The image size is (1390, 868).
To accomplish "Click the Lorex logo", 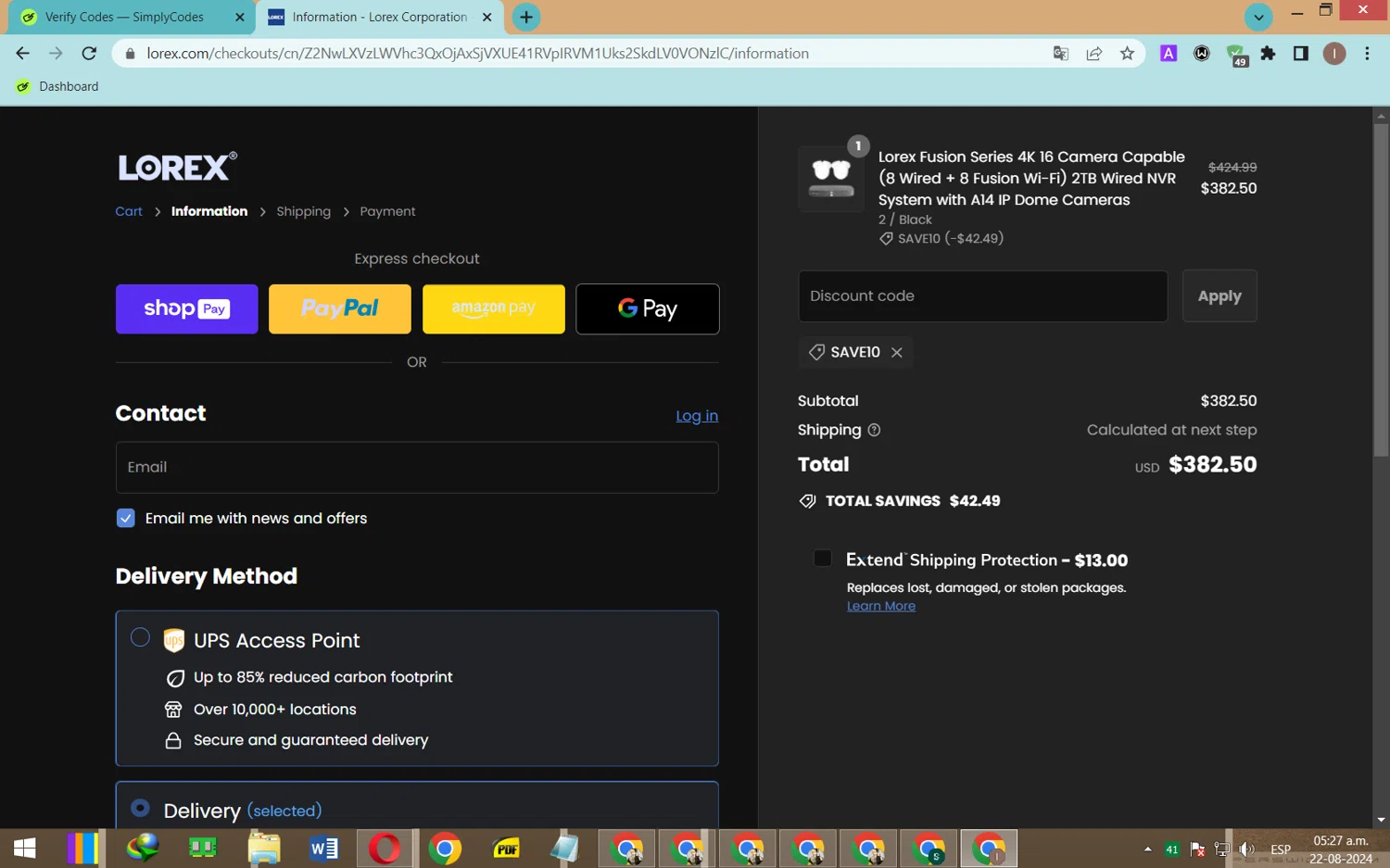I will tap(176, 167).
